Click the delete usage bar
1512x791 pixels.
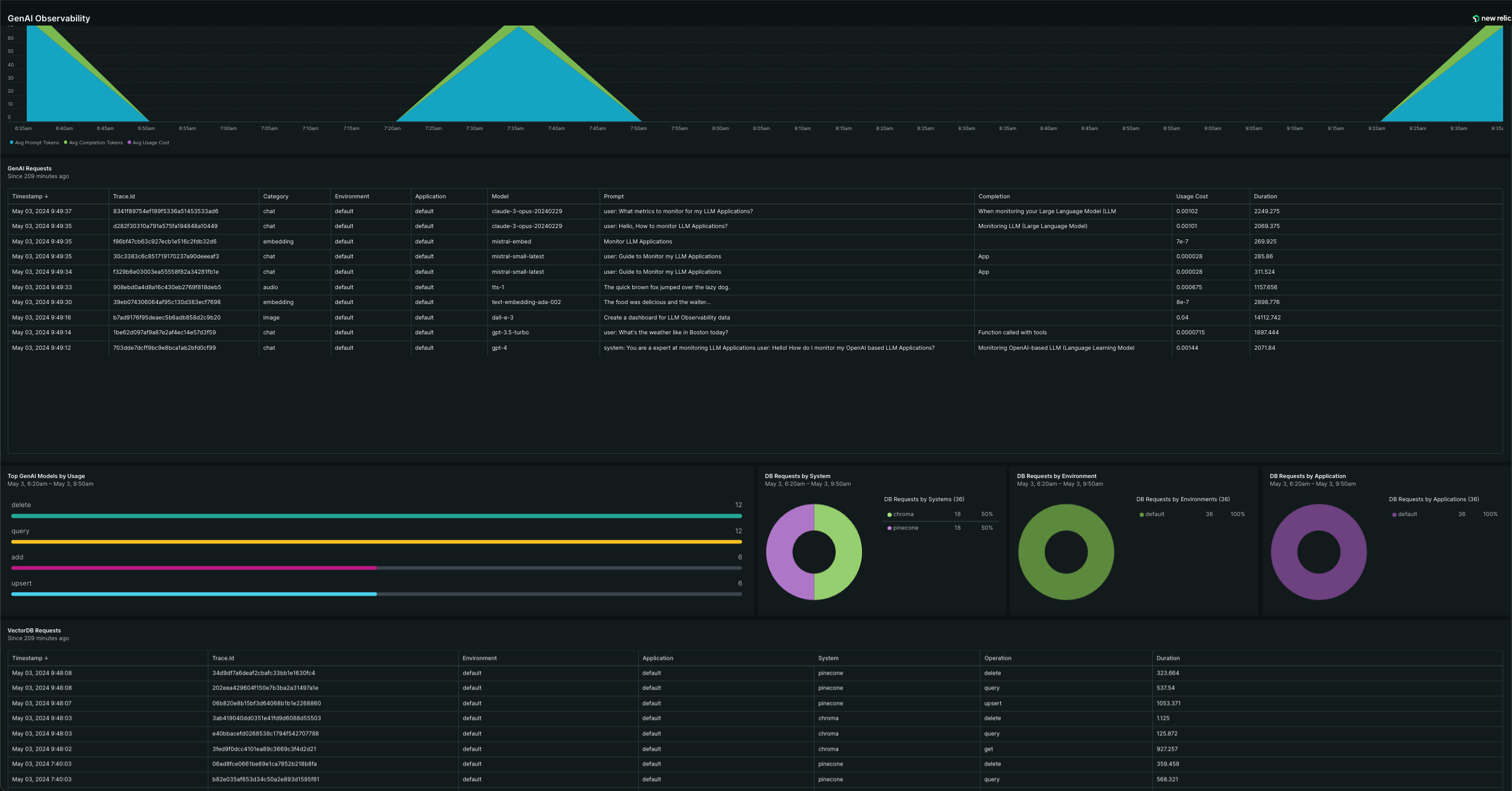pyautogui.click(x=376, y=516)
